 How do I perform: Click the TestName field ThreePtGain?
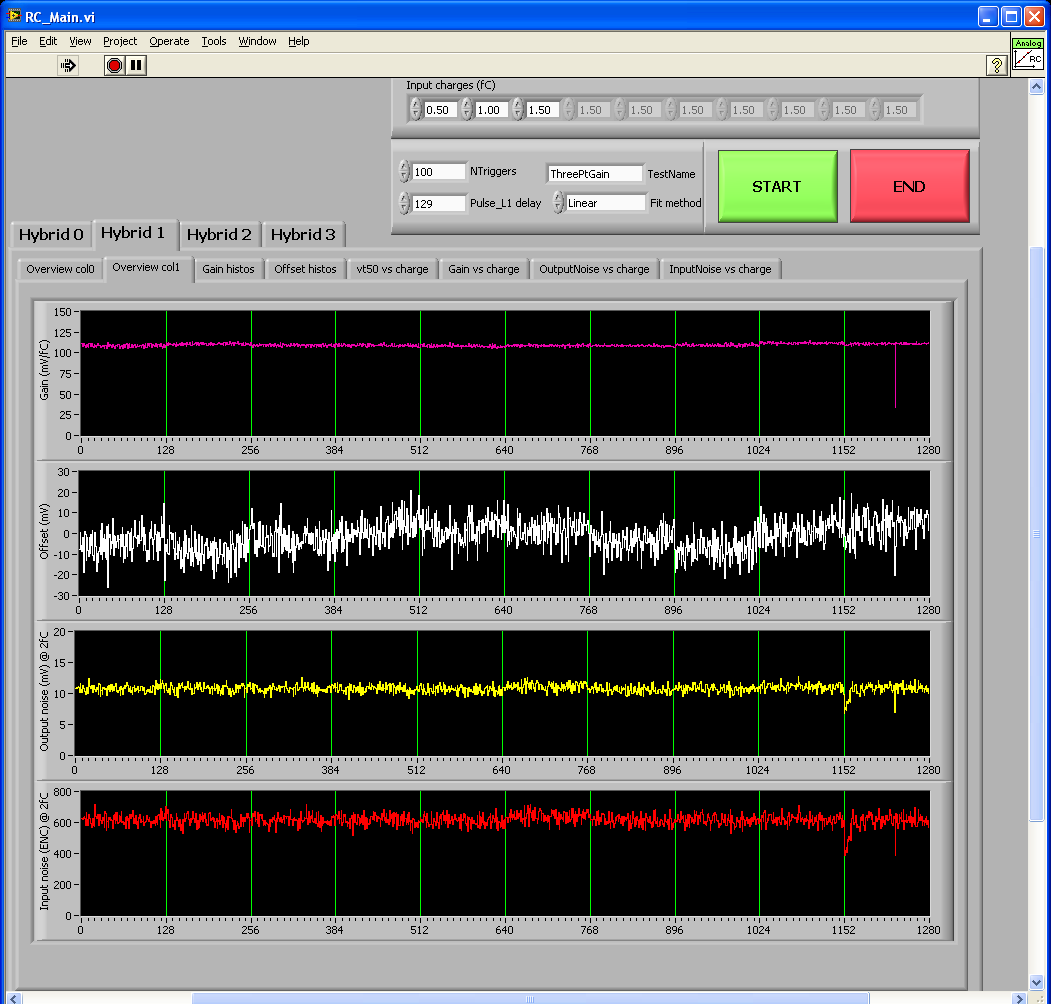[x=594, y=173]
